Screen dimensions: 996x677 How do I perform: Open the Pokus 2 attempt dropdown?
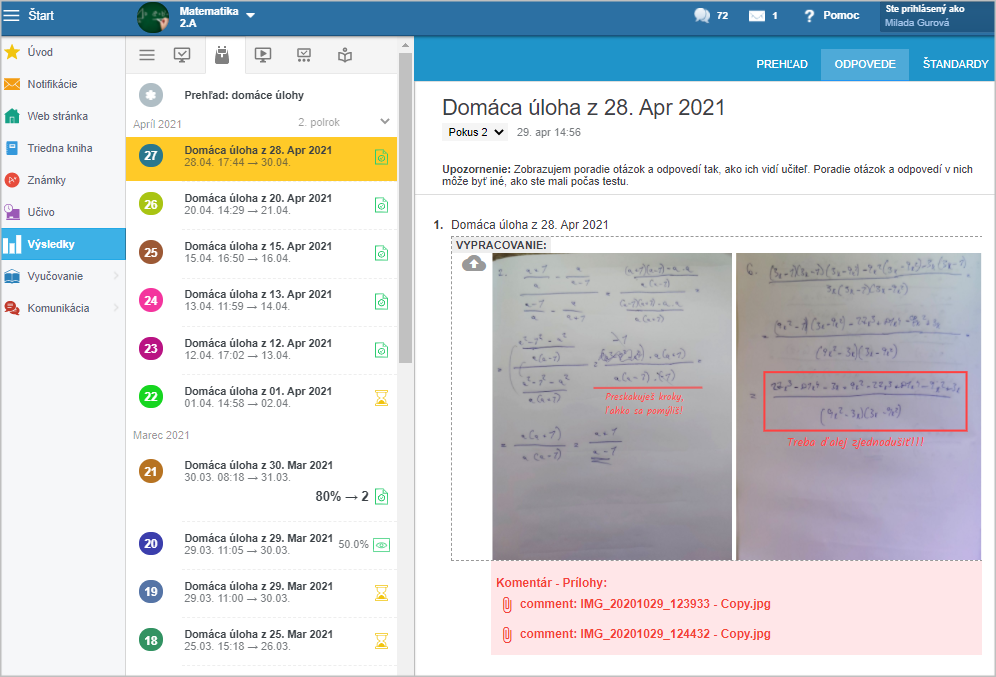pyautogui.click(x=475, y=132)
